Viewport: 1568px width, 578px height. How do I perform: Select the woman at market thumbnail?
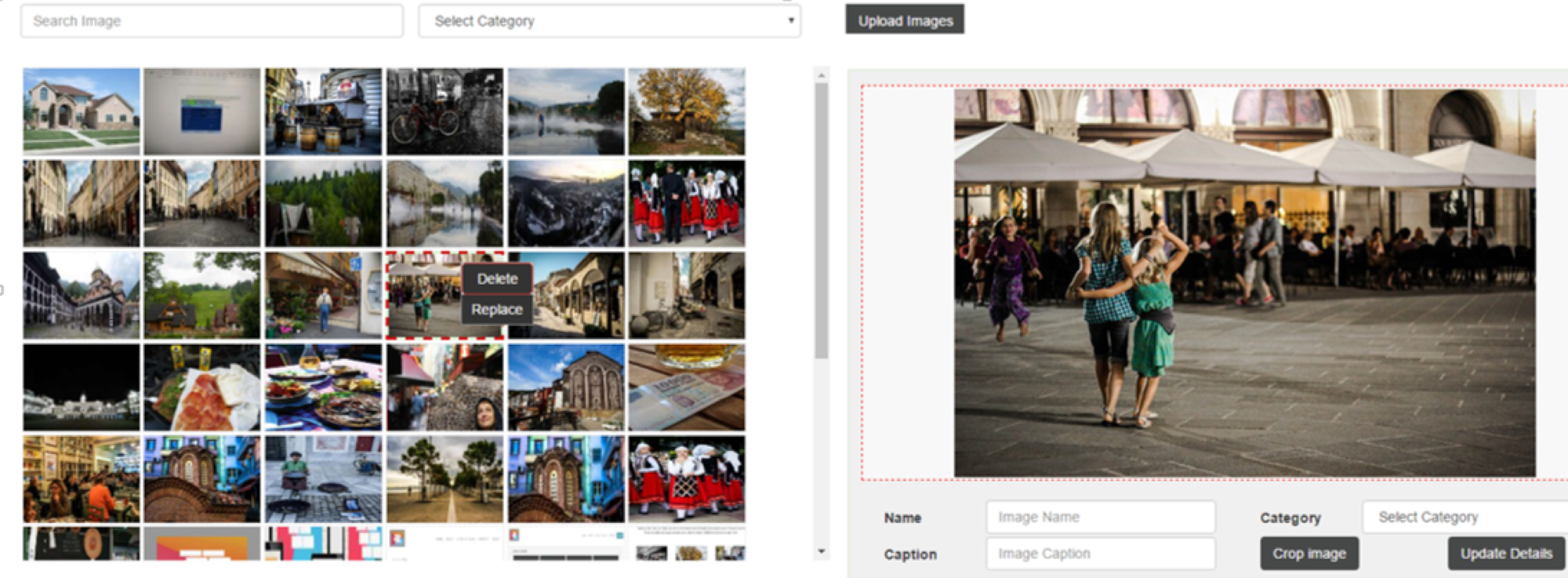(x=445, y=387)
